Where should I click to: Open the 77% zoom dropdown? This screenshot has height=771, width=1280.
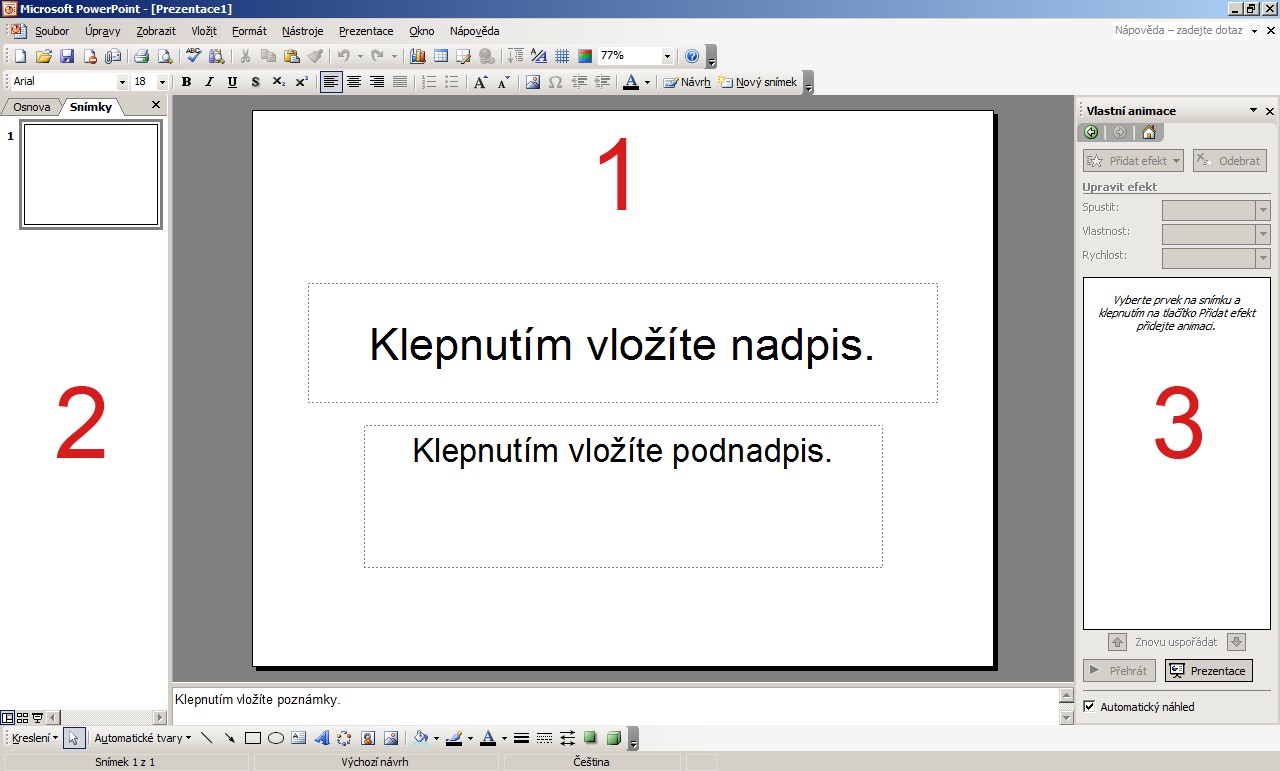click(667, 56)
